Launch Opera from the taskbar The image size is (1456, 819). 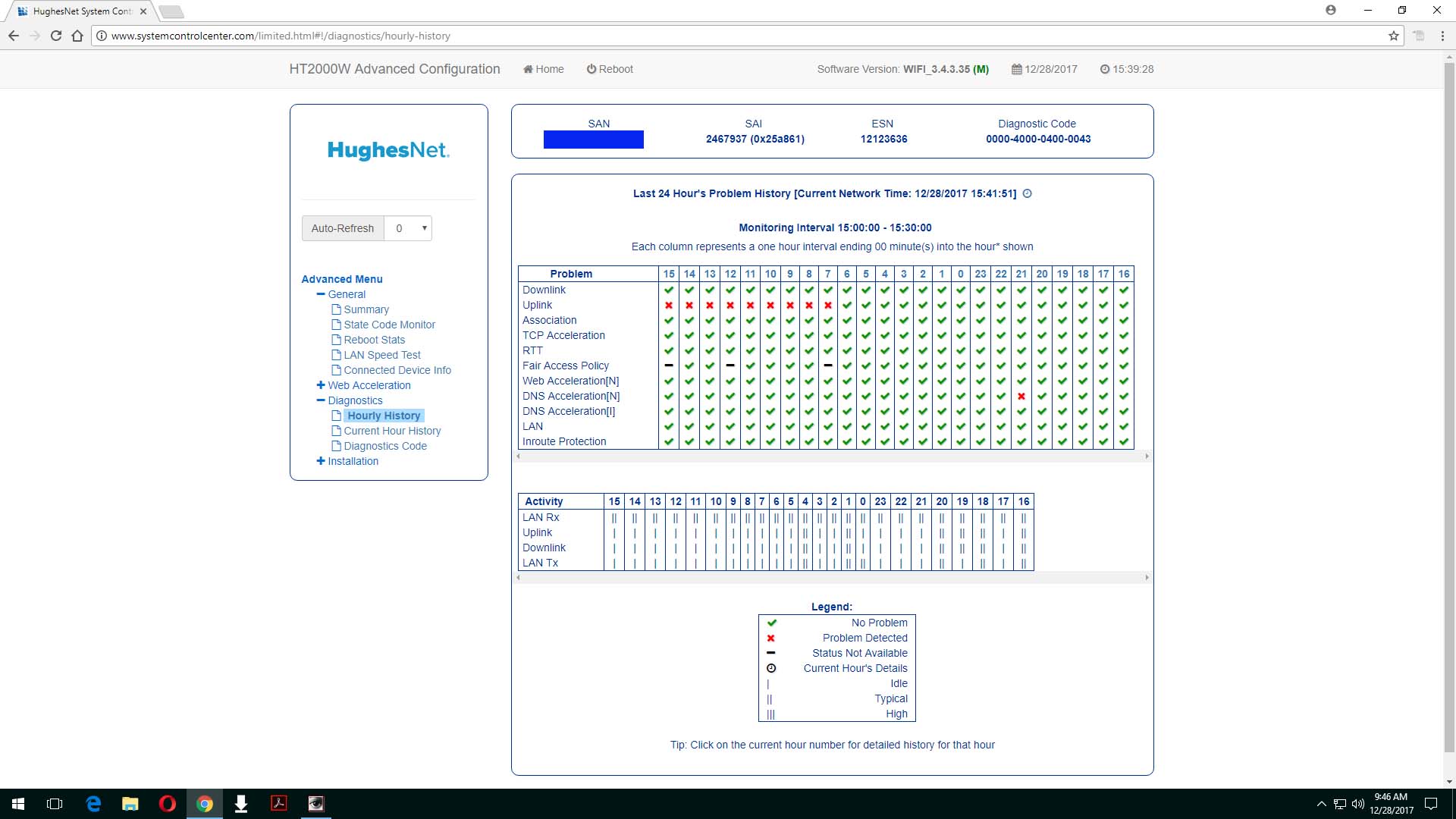pyautogui.click(x=168, y=804)
